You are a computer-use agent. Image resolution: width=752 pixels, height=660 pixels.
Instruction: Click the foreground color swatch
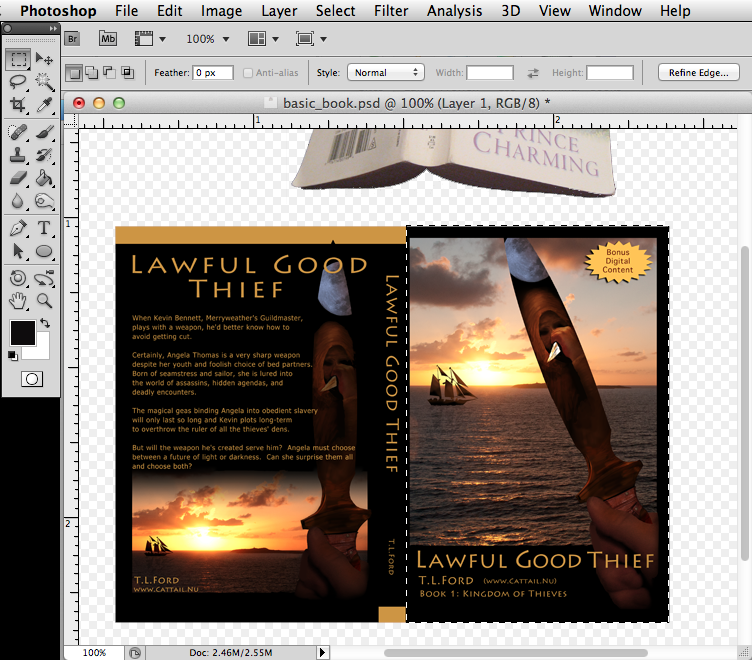click(x=23, y=333)
